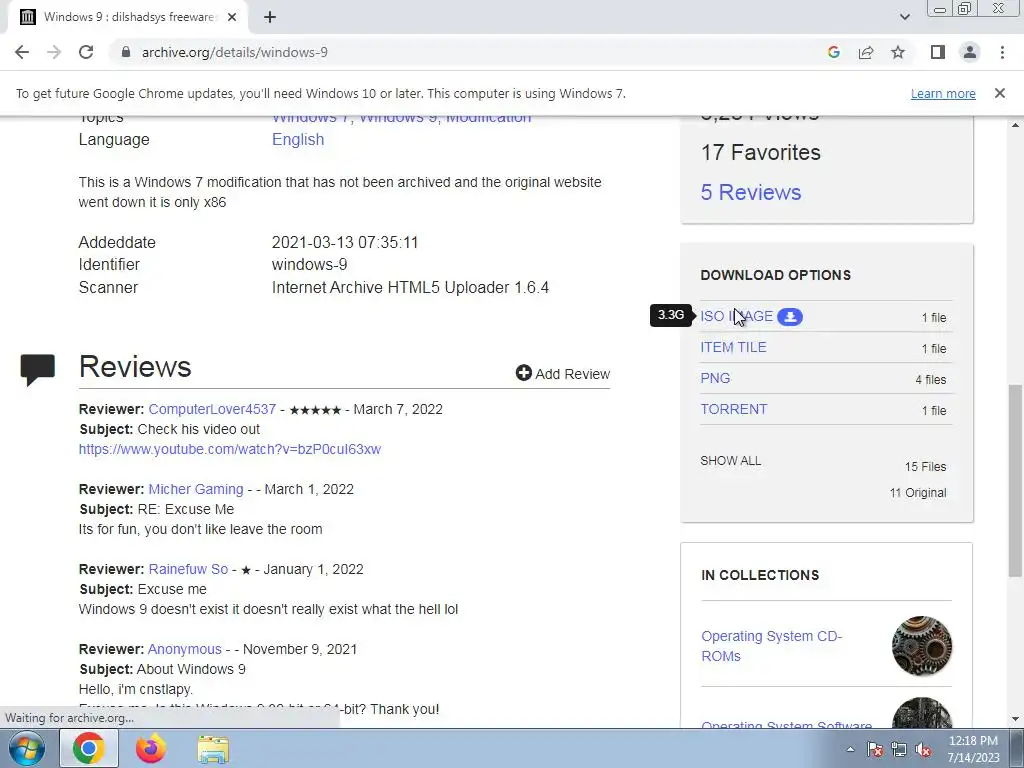Click Chrome in the taskbar
The image size is (1024, 768).
[89, 748]
